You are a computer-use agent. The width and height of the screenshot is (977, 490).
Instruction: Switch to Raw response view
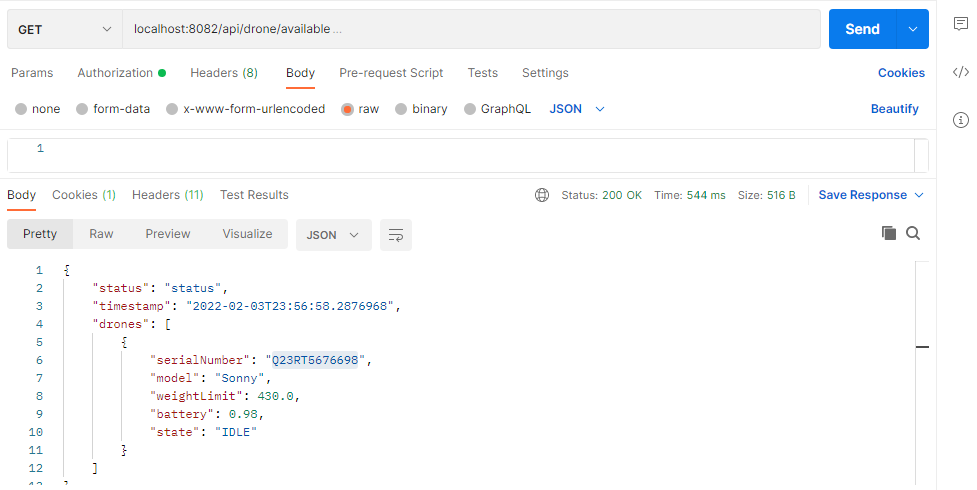101,234
